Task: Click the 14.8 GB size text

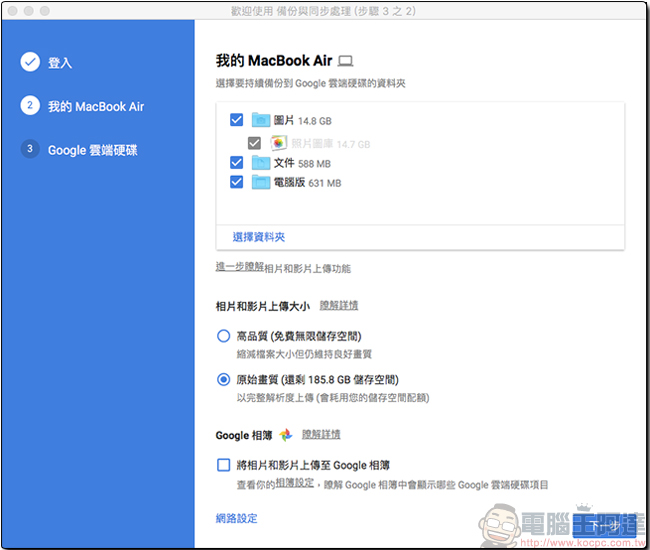Action: point(315,121)
